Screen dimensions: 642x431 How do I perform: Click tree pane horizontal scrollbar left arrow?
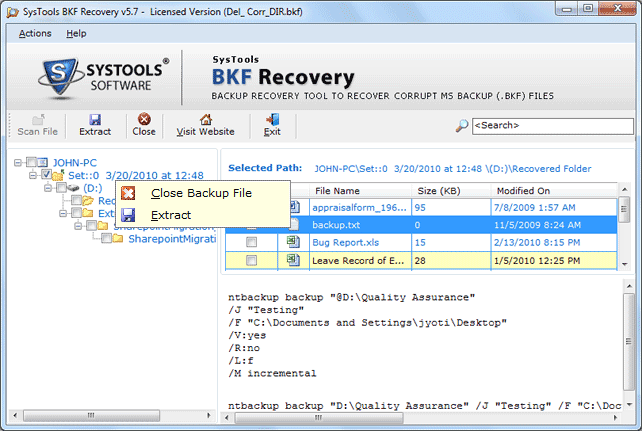coord(15,415)
